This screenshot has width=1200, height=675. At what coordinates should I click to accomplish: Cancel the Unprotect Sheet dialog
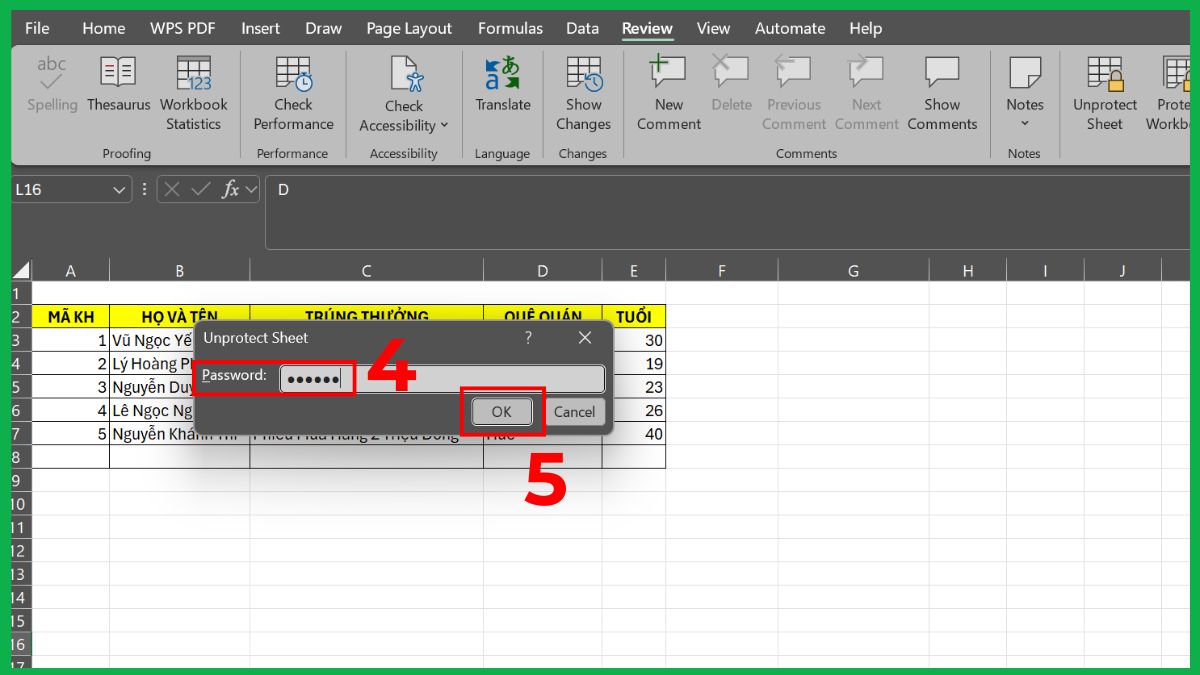pos(575,411)
